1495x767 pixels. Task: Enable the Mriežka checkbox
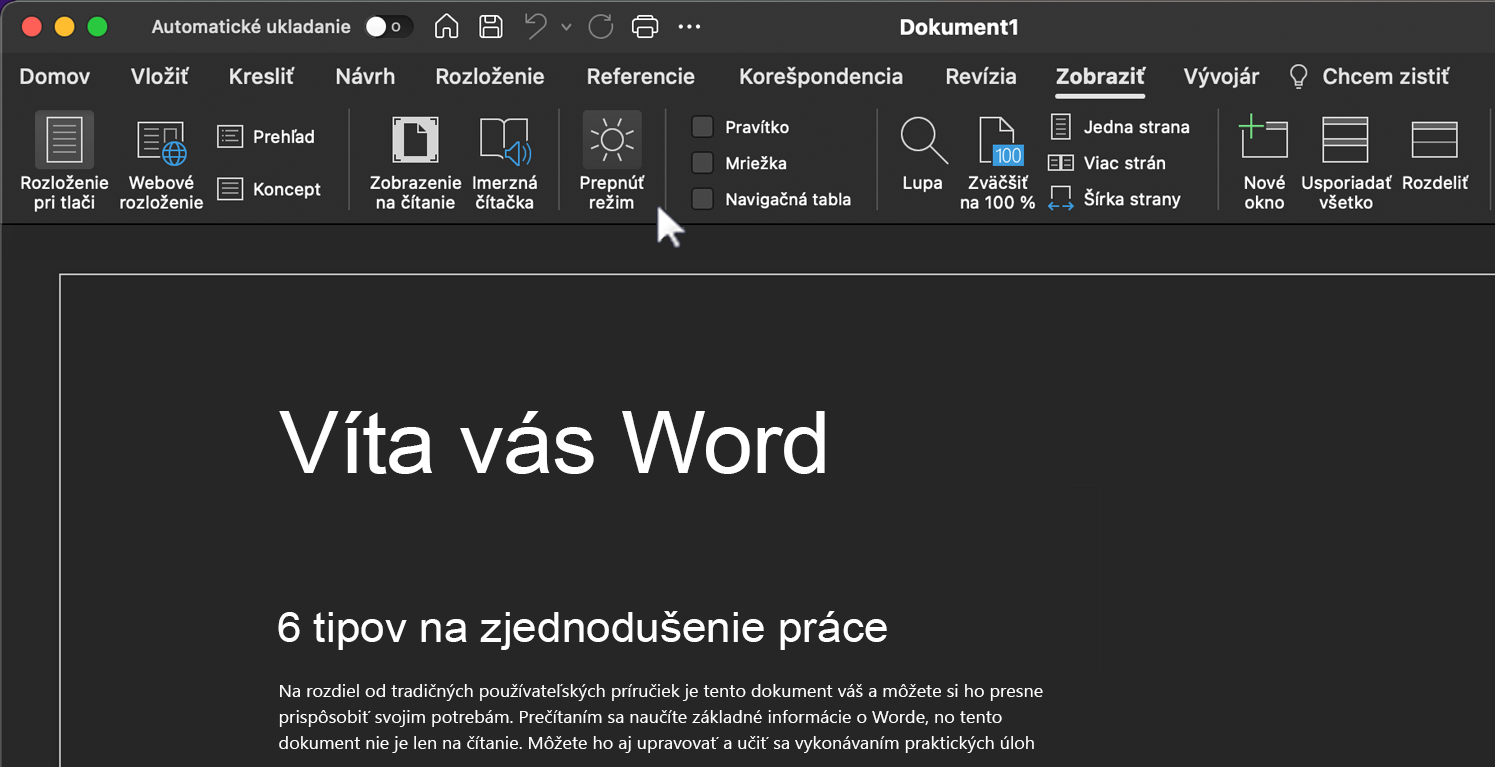pyautogui.click(x=703, y=163)
